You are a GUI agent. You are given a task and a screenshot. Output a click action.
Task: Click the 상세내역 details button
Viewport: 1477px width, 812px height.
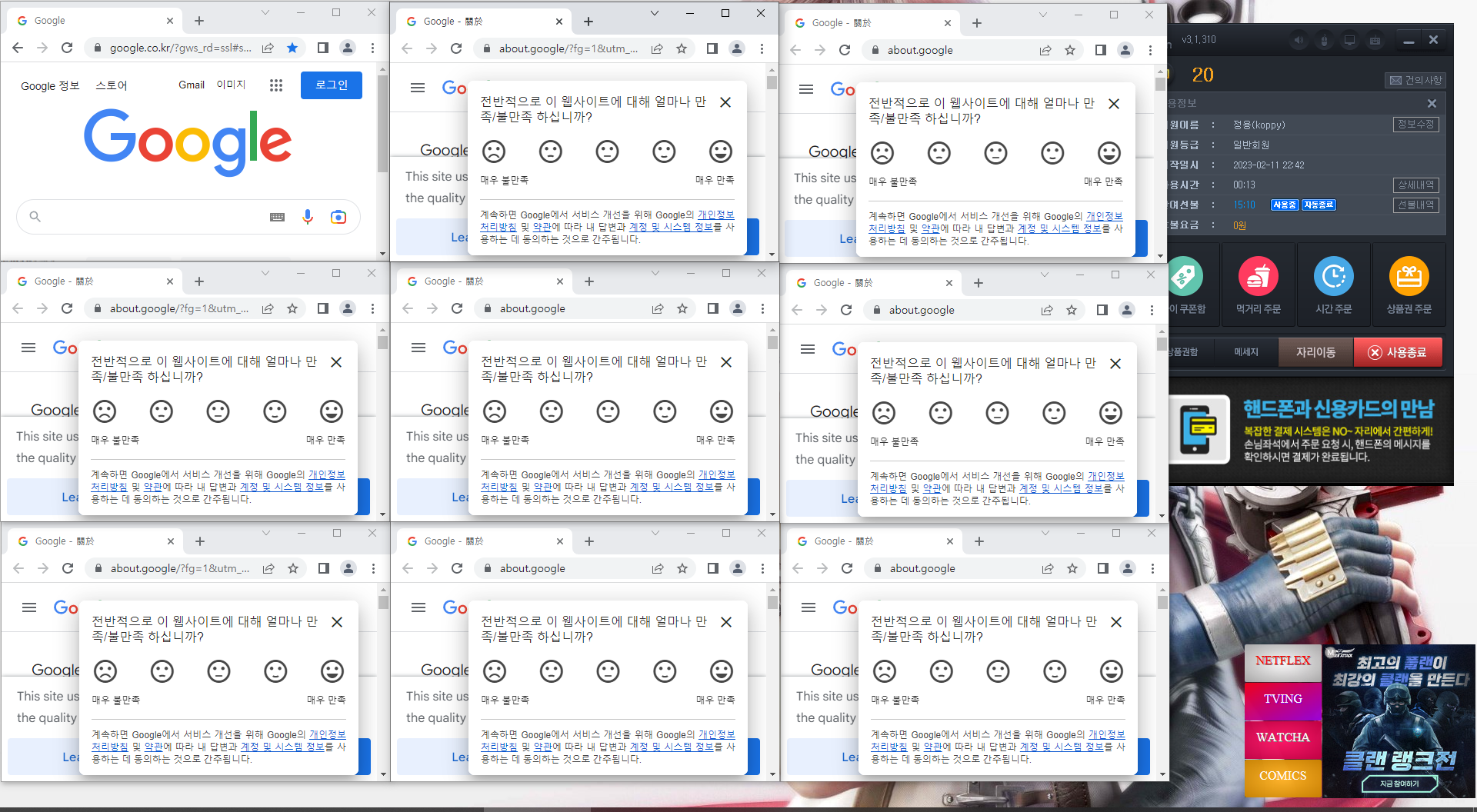point(1415,185)
